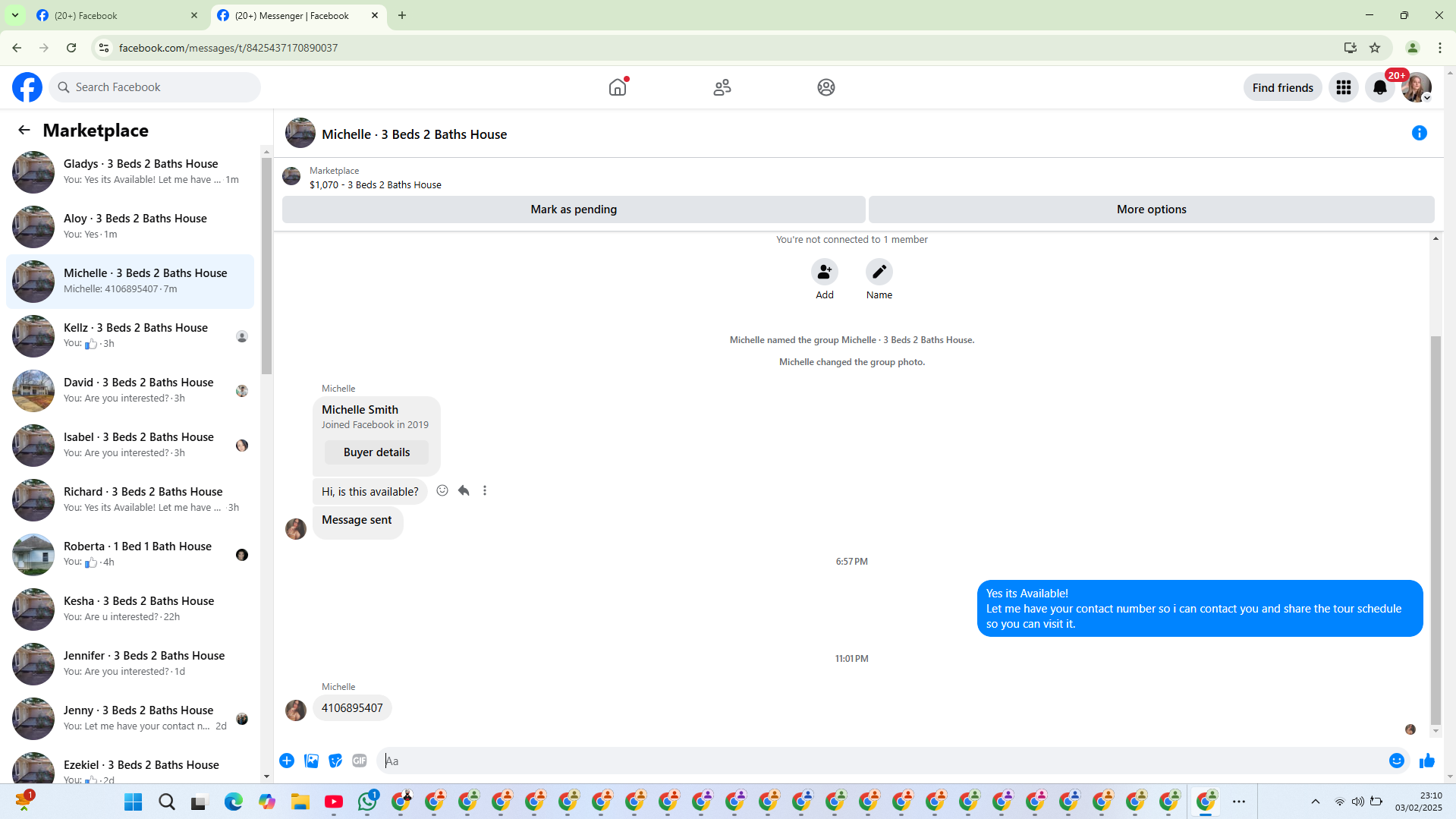1456x819 pixels.
Task: Go back from Marketplace chats
Action: point(24,130)
